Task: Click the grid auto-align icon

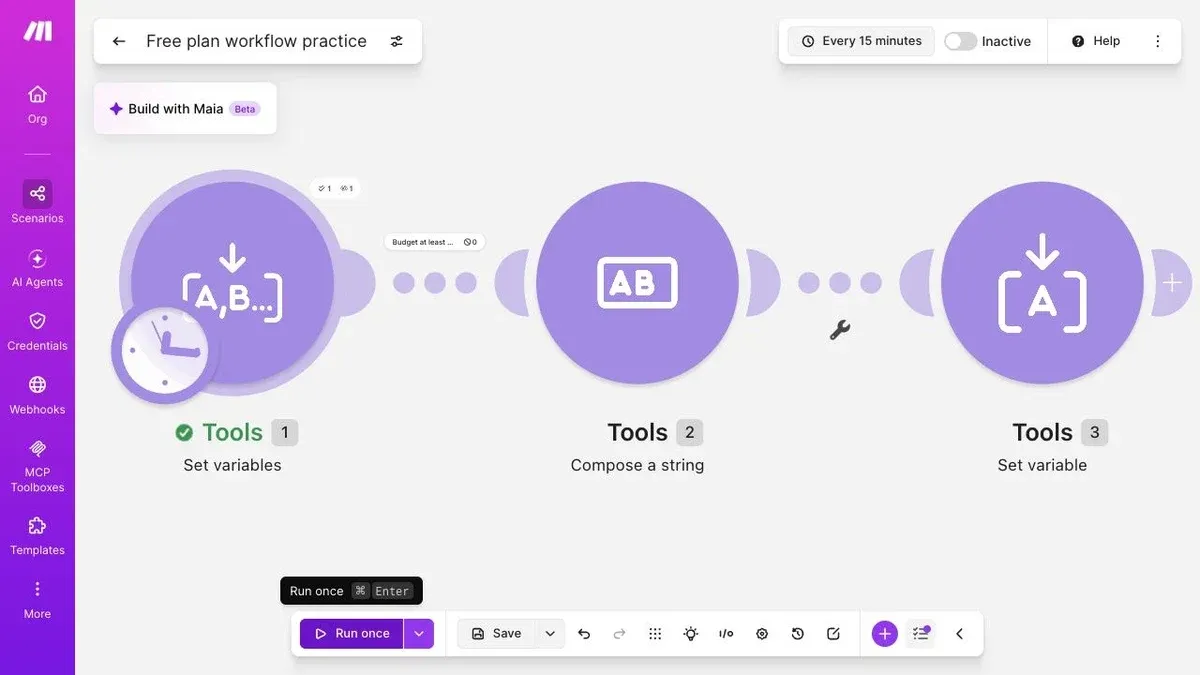Action: (655, 633)
